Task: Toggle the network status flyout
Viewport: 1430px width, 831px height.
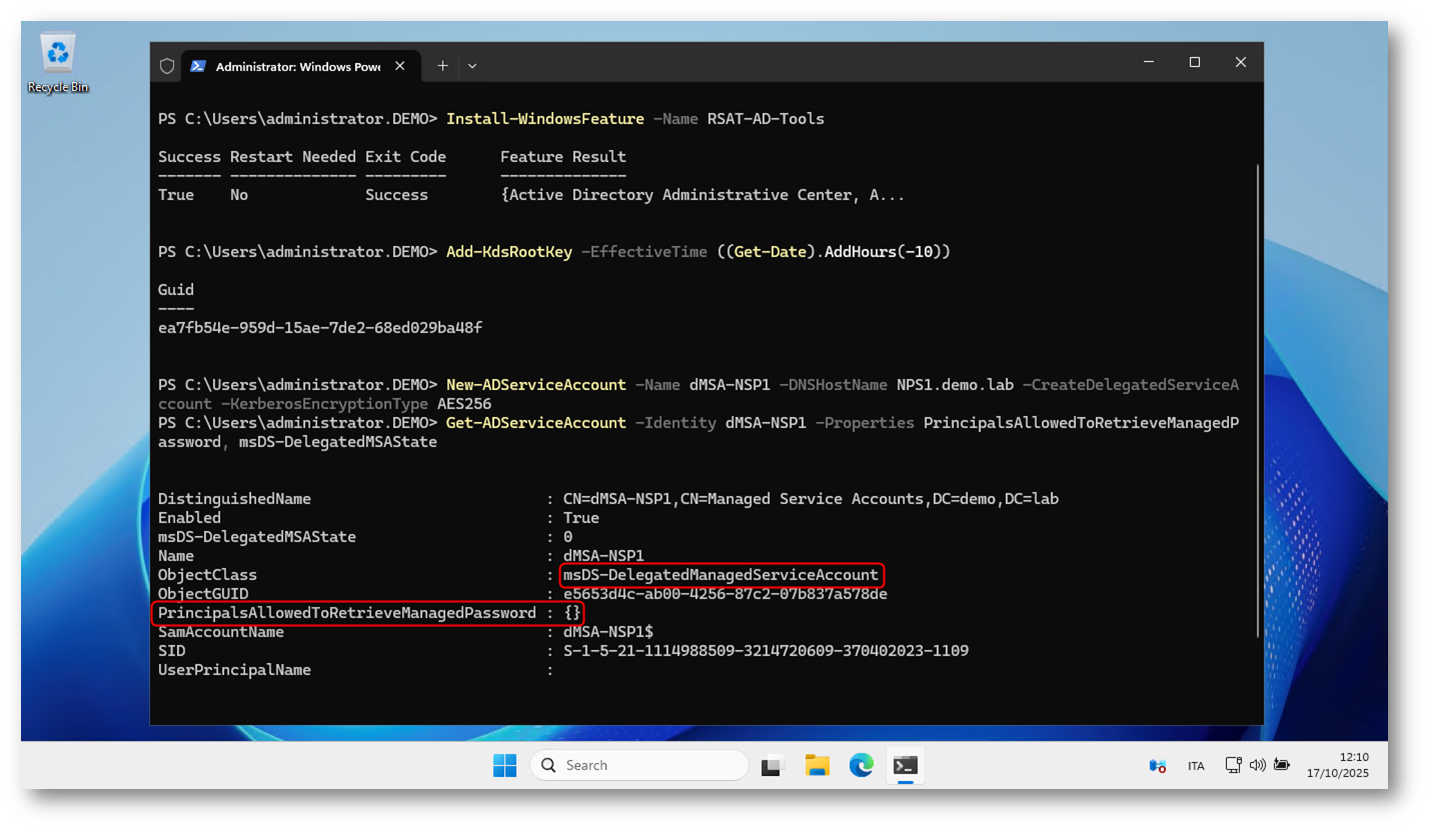Action: 1233,765
